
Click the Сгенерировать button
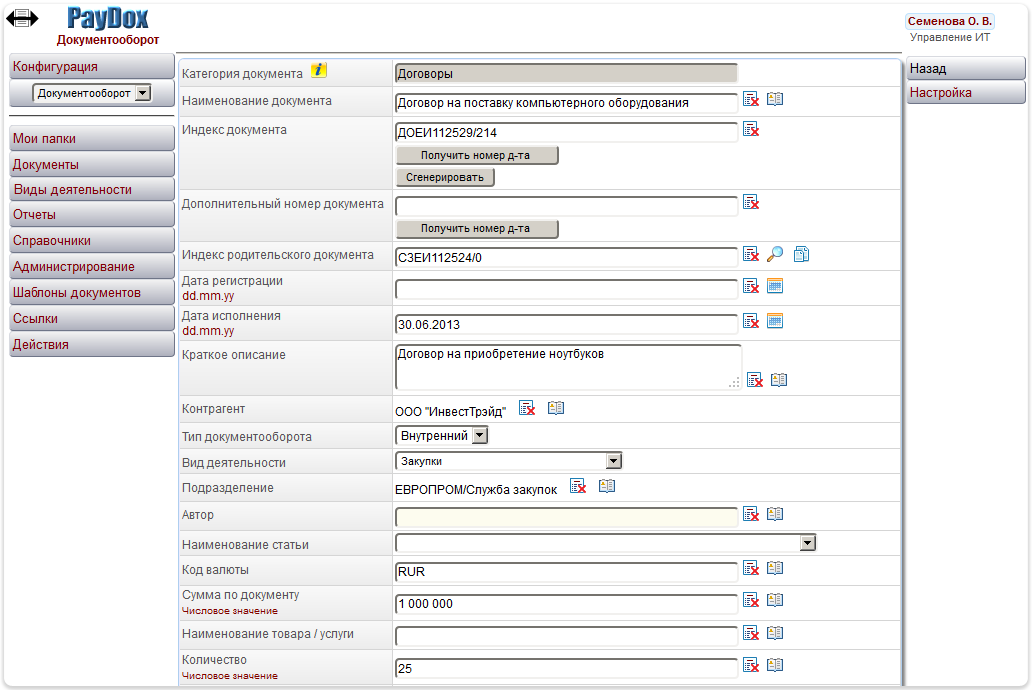click(x=445, y=177)
